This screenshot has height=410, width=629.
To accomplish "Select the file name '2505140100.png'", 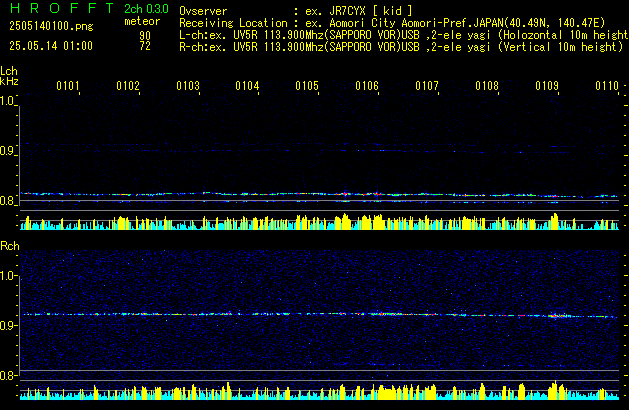I will pos(51,26).
